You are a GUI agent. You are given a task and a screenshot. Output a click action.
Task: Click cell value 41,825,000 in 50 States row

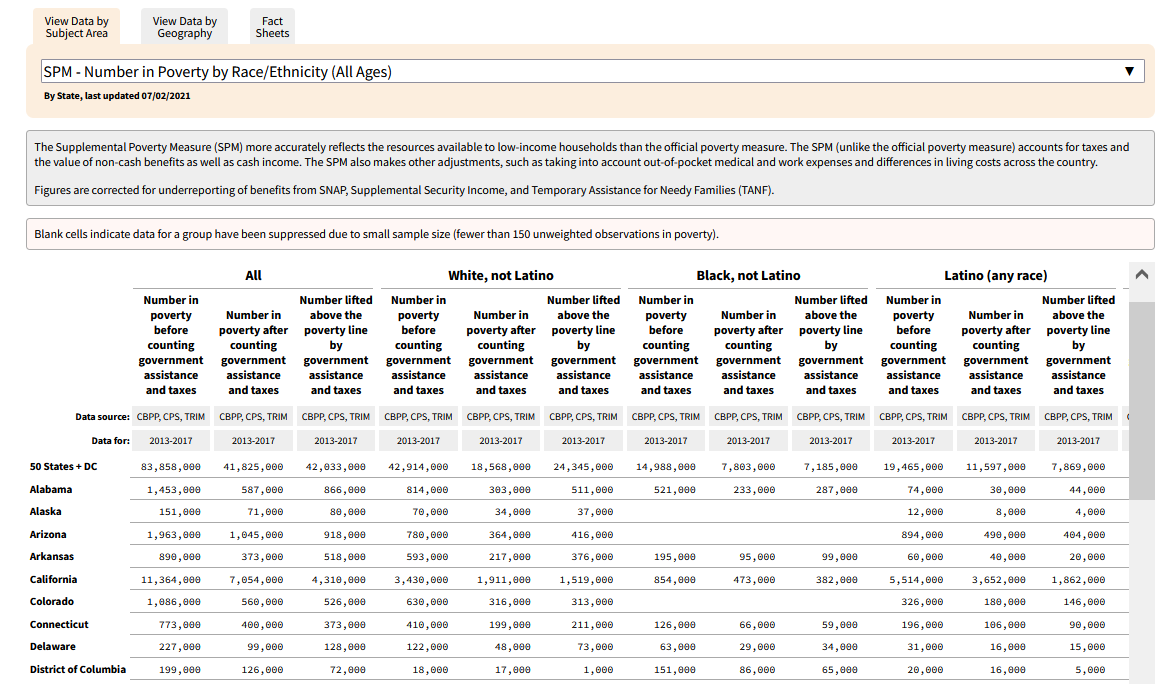253,467
